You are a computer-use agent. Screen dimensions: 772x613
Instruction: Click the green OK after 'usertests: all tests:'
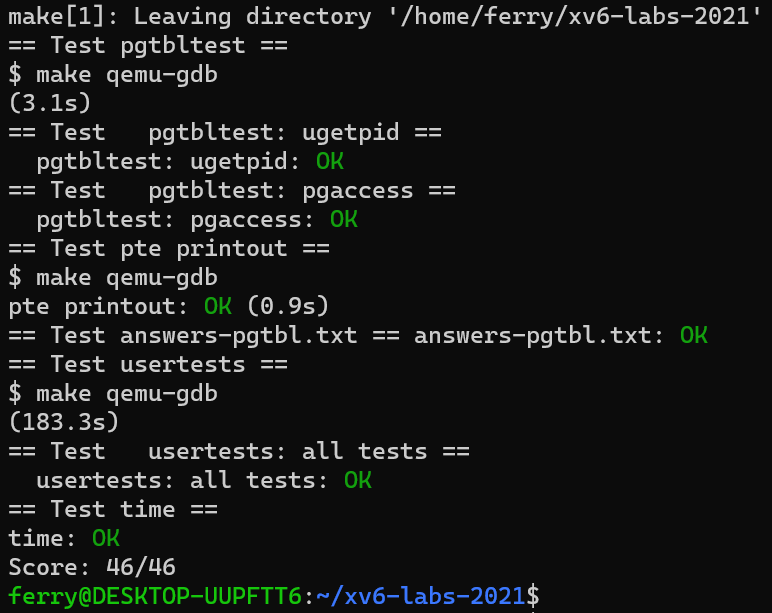pos(358,480)
